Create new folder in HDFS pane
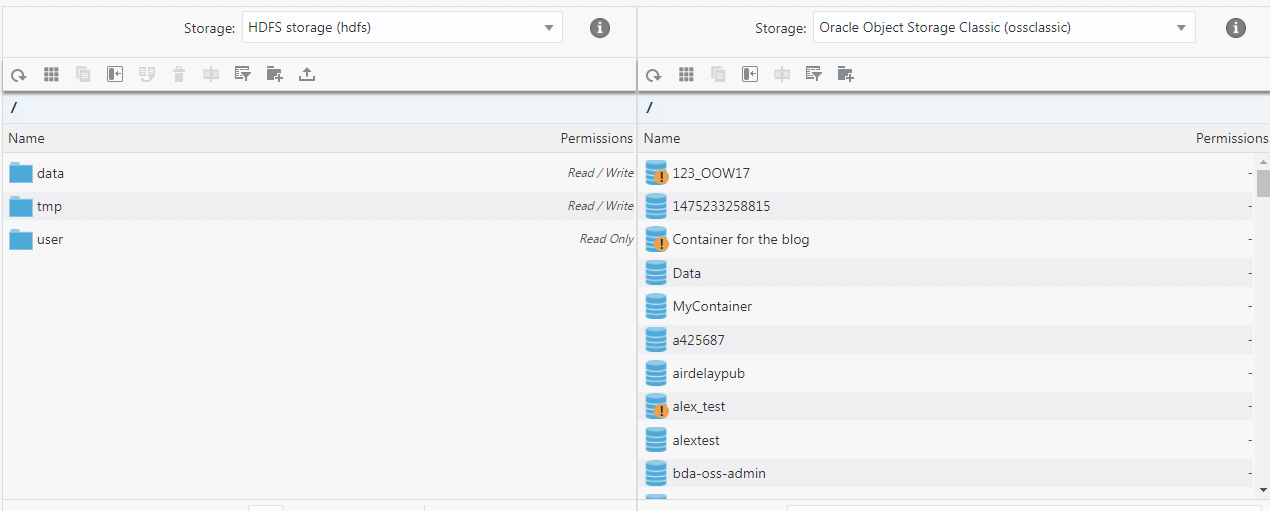 click(x=275, y=74)
